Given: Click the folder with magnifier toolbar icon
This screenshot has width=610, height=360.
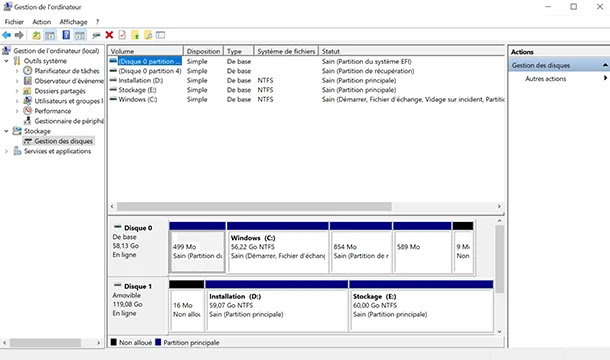Looking at the screenshot, I should [148, 35].
